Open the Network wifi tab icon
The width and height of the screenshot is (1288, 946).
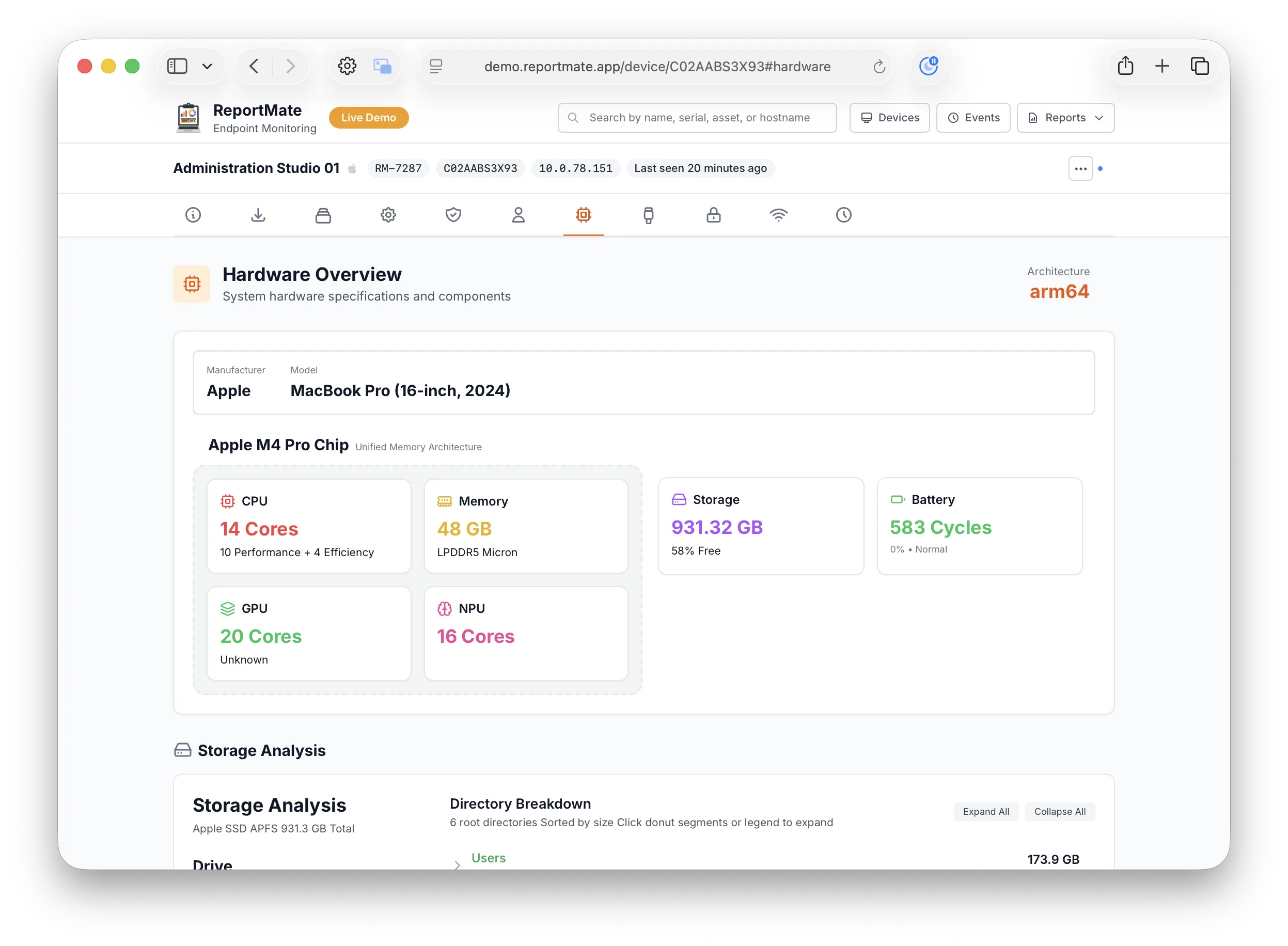point(778,215)
